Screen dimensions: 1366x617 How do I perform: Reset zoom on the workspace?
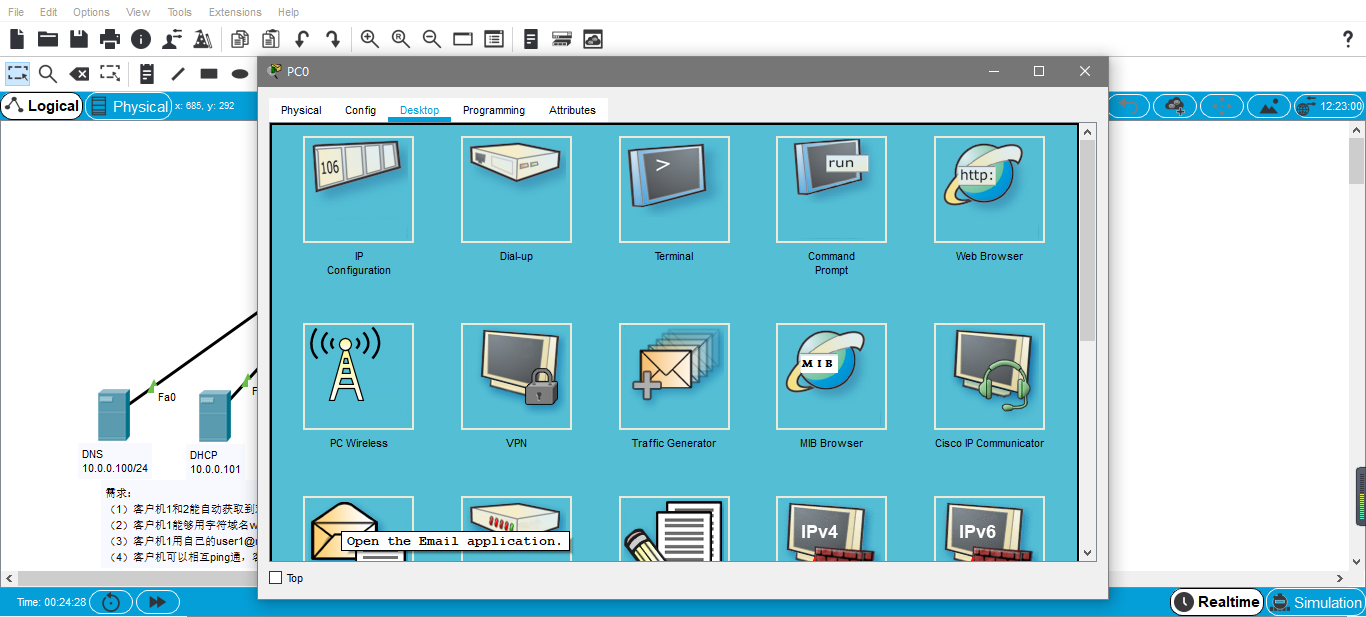click(400, 39)
